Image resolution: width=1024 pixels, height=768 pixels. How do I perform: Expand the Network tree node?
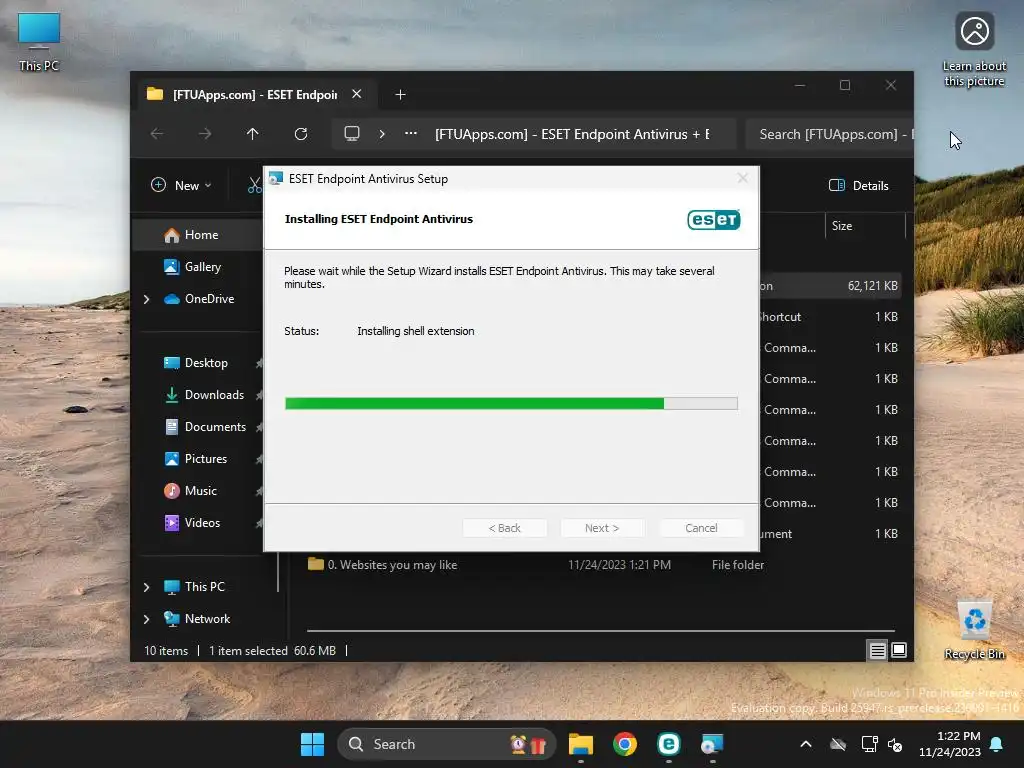(x=147, y=619)
